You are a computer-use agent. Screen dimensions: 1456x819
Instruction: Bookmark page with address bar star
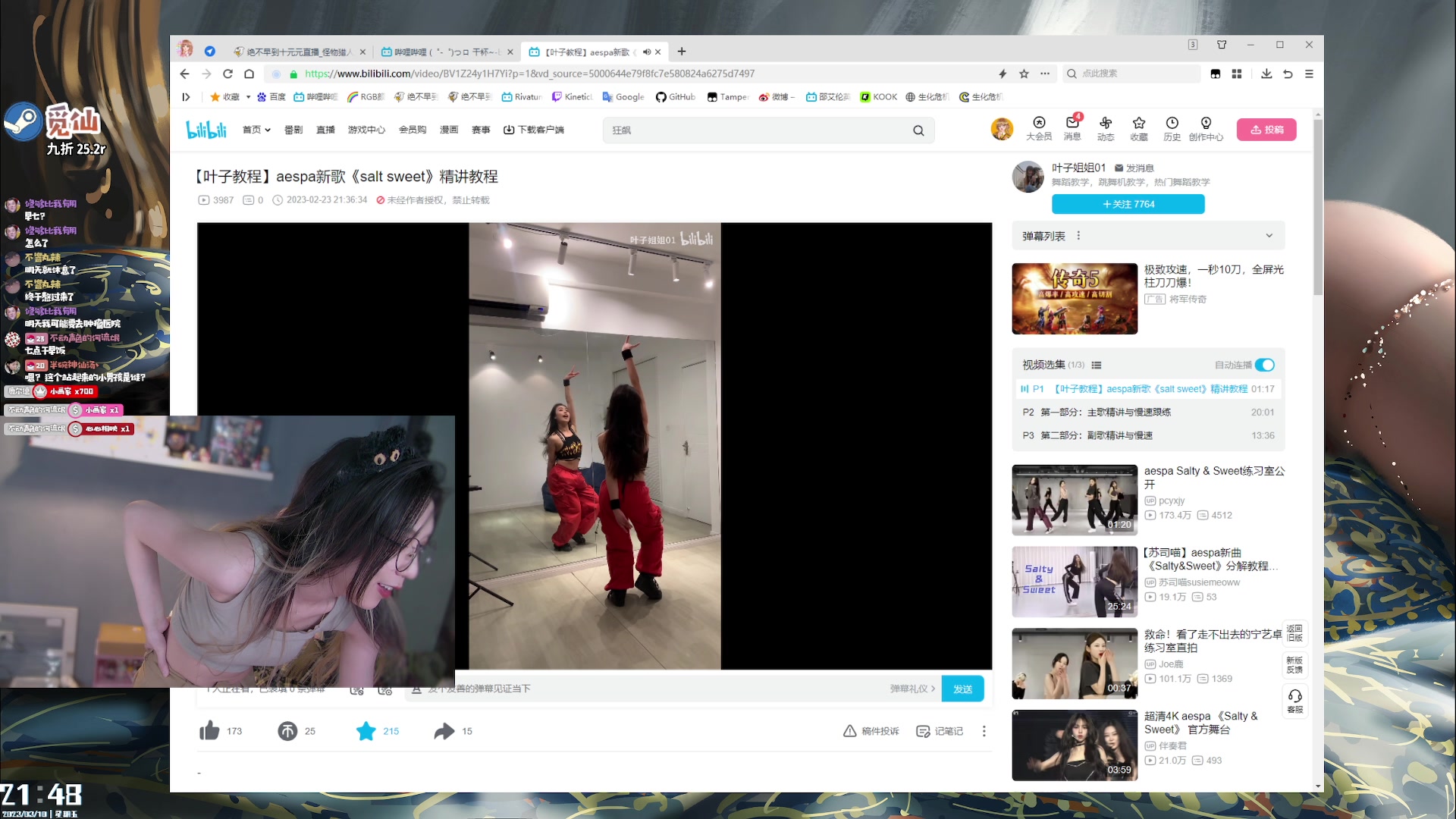point(1025,74)
